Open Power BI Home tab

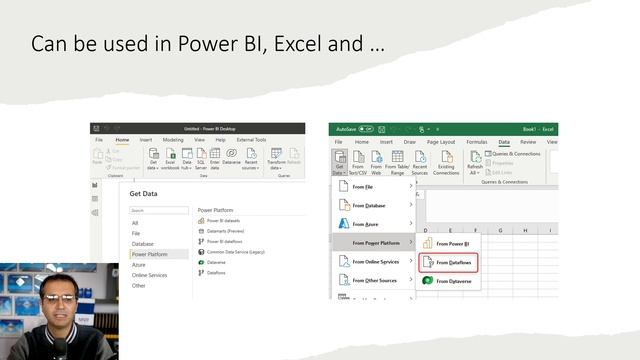[x=122, y=140]
